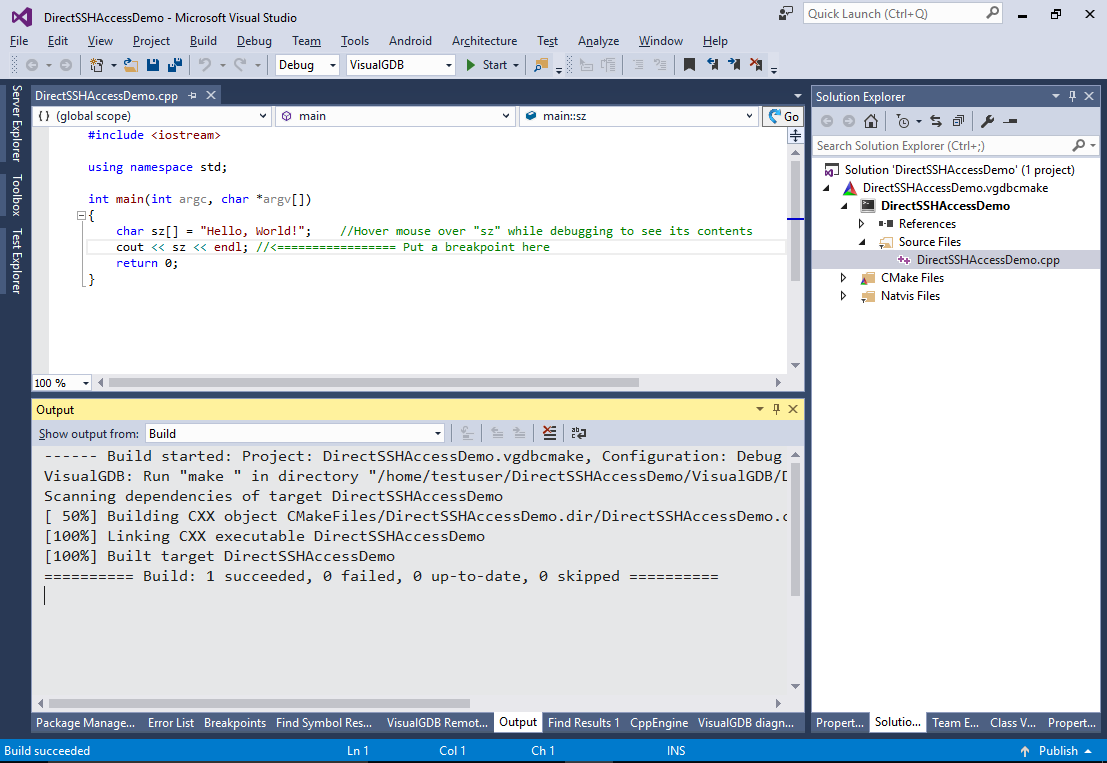
Task: Click the Quick Launch magnifier icon
Action: click(993, 13)
